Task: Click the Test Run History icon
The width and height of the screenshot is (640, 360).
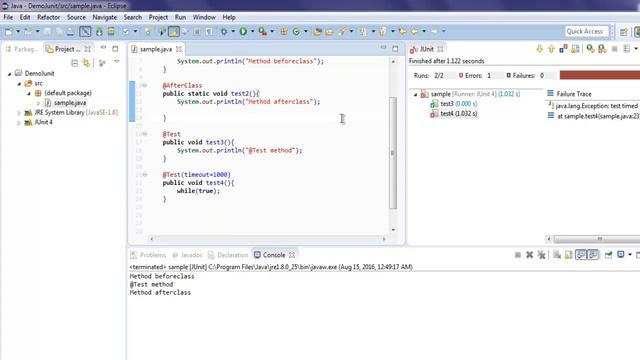Action: tap(627, 49)
